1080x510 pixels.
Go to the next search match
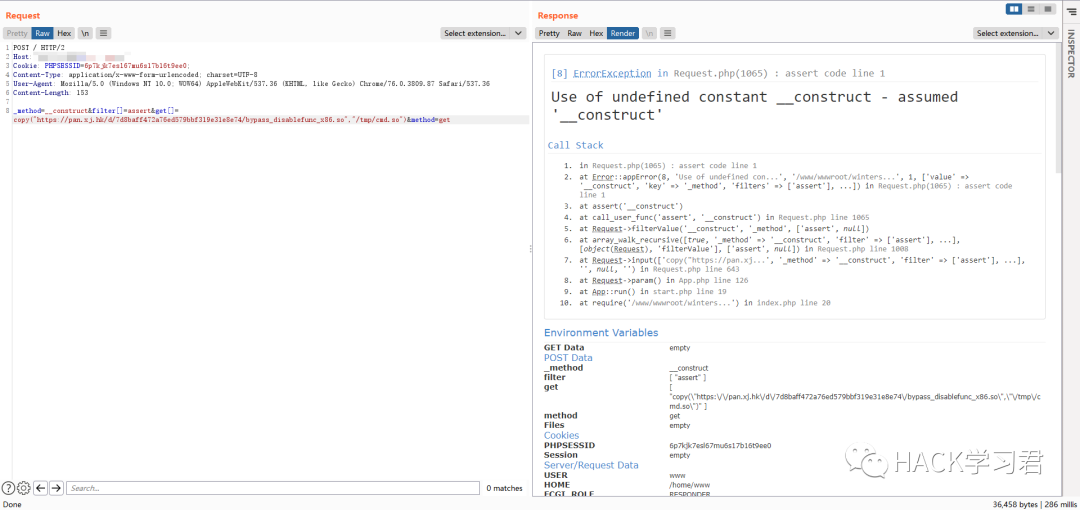pyautogui.click(x=56, y=488)
